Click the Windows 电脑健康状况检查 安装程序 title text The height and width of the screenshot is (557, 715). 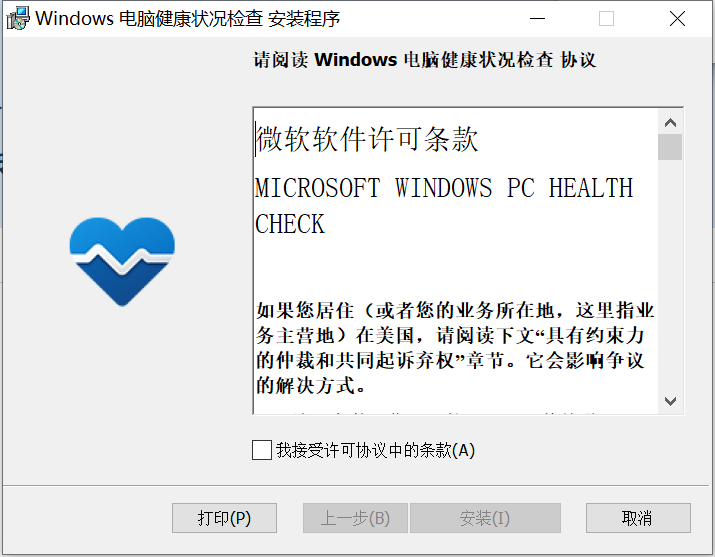(x=187, y=19)
